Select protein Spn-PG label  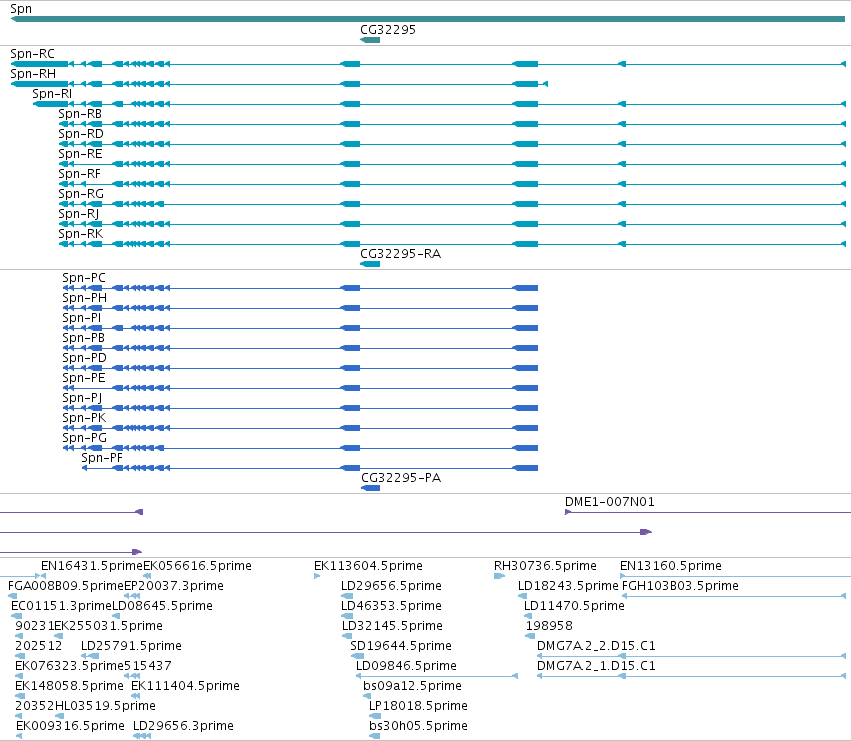point(84,438)
